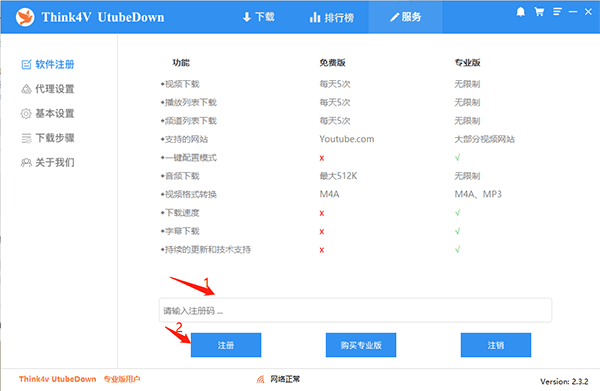Click the 持续的更新和技术支持 feature row
This screenshot has width=600, height=391.
(206, 249)
